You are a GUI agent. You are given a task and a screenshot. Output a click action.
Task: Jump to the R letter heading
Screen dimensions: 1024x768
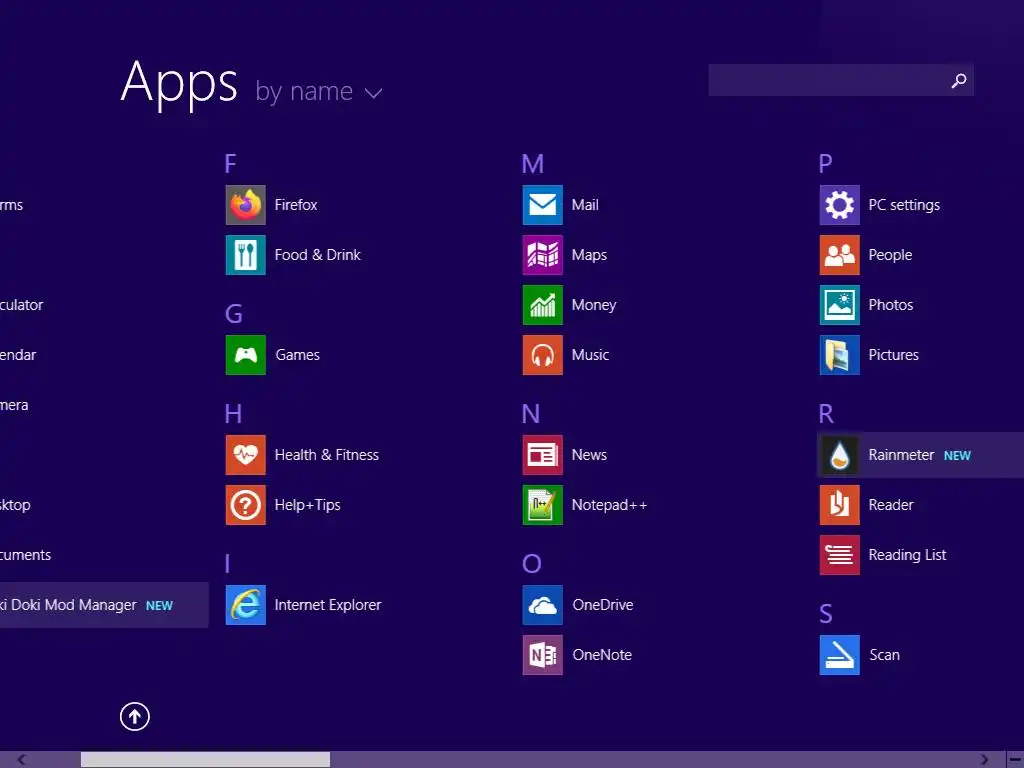(x=826, y=413)
